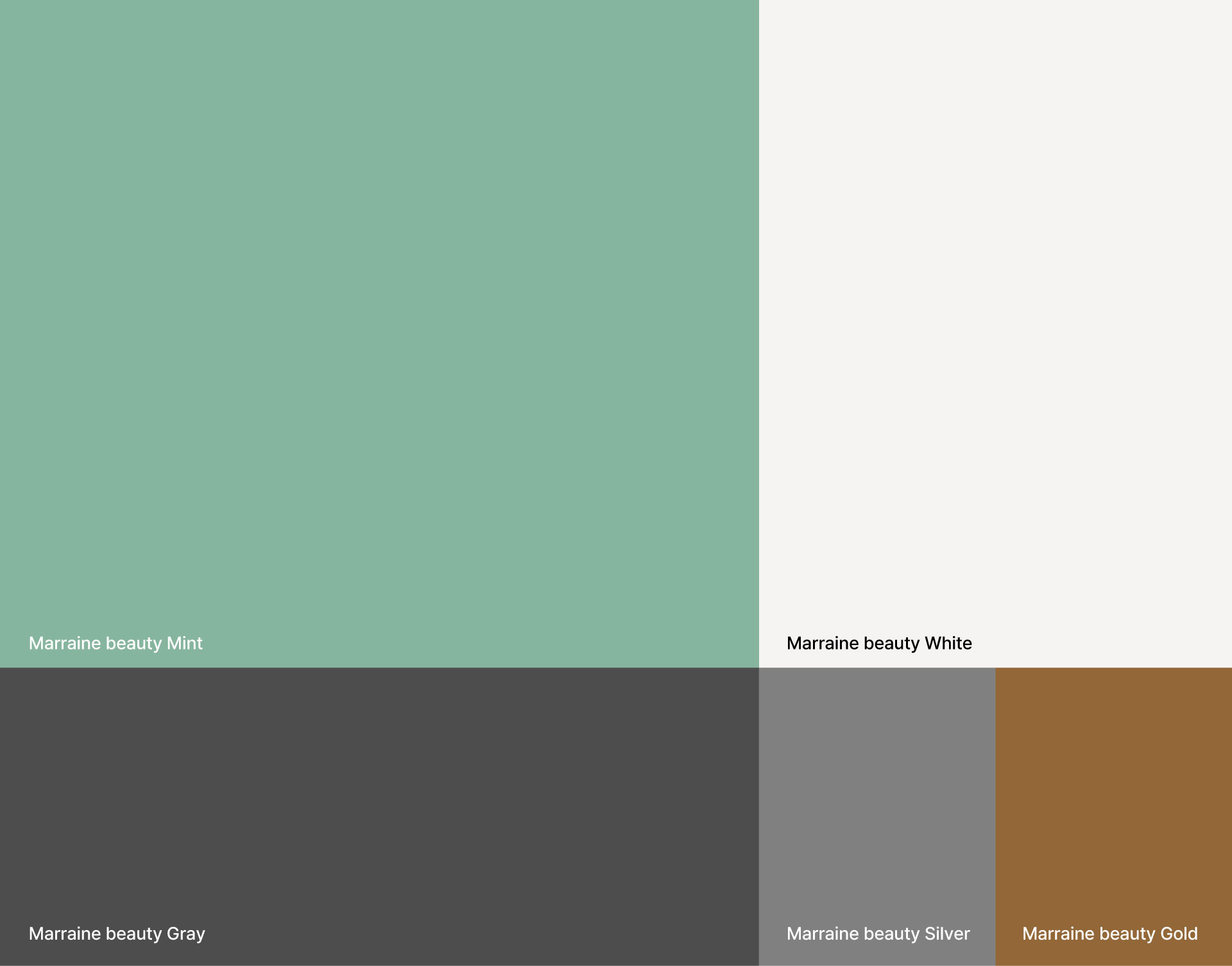Click the 'Marraine beauty White' label

[x=878, y=643]
